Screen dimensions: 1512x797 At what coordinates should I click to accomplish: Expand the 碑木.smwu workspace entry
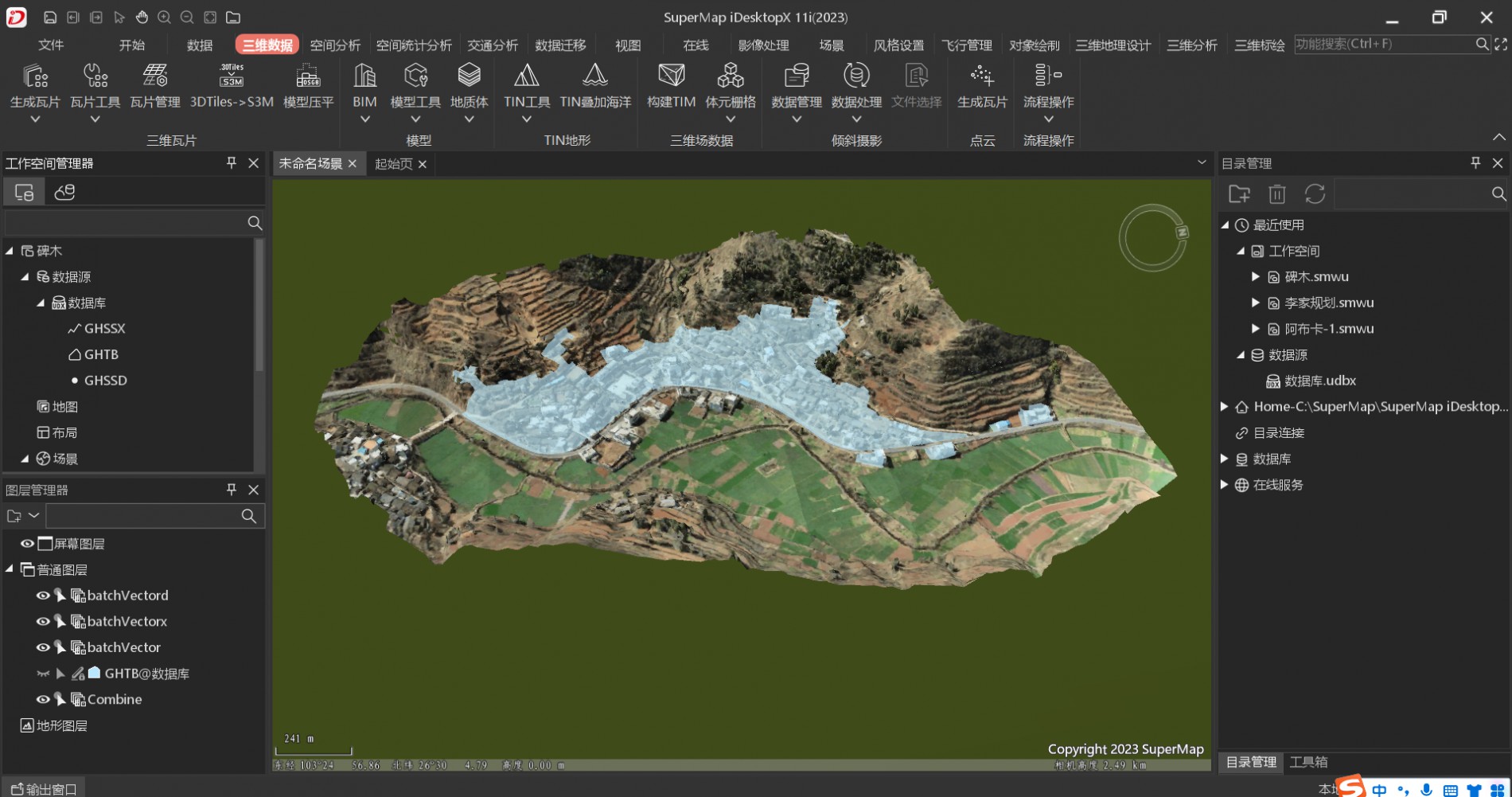coord(1255,277)
